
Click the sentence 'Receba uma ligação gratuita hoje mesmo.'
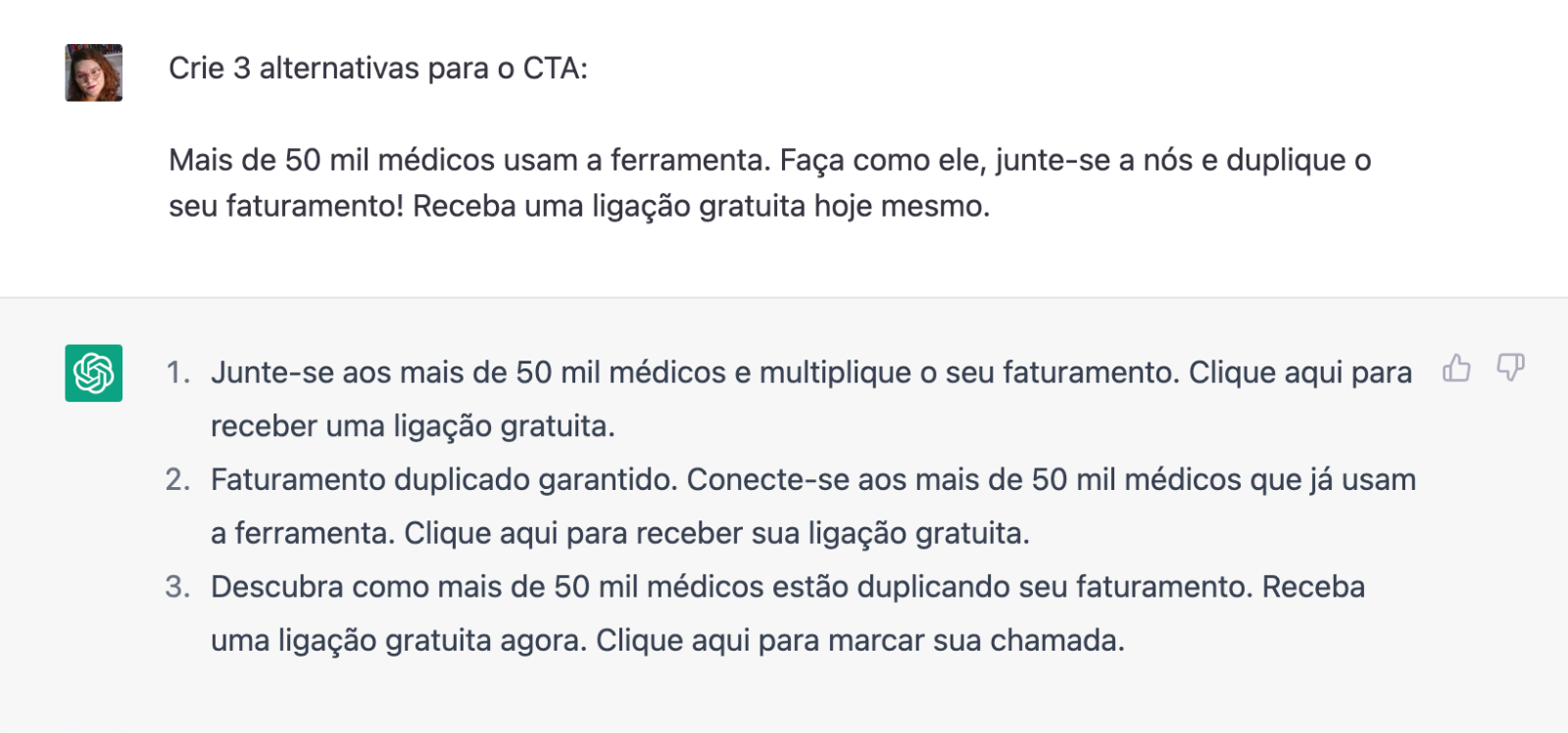pos(702,207)
